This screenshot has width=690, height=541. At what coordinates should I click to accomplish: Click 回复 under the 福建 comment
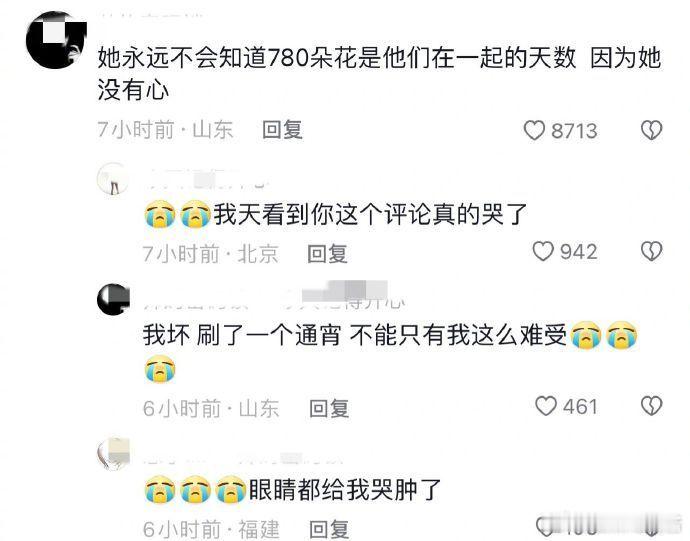point(329,529)
